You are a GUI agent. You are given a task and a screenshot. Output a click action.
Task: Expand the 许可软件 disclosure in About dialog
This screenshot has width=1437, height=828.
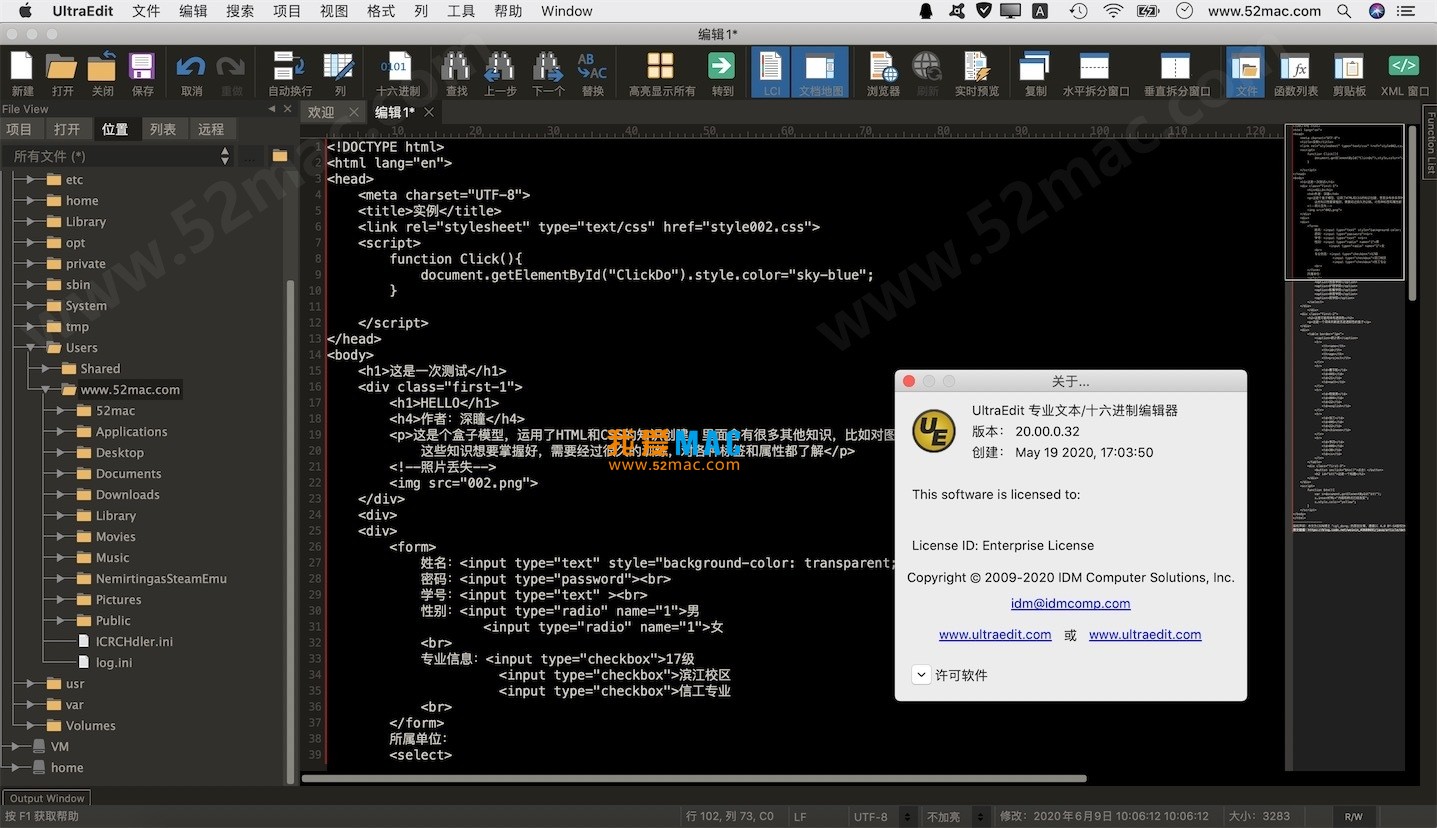click(x=921, y=675)
